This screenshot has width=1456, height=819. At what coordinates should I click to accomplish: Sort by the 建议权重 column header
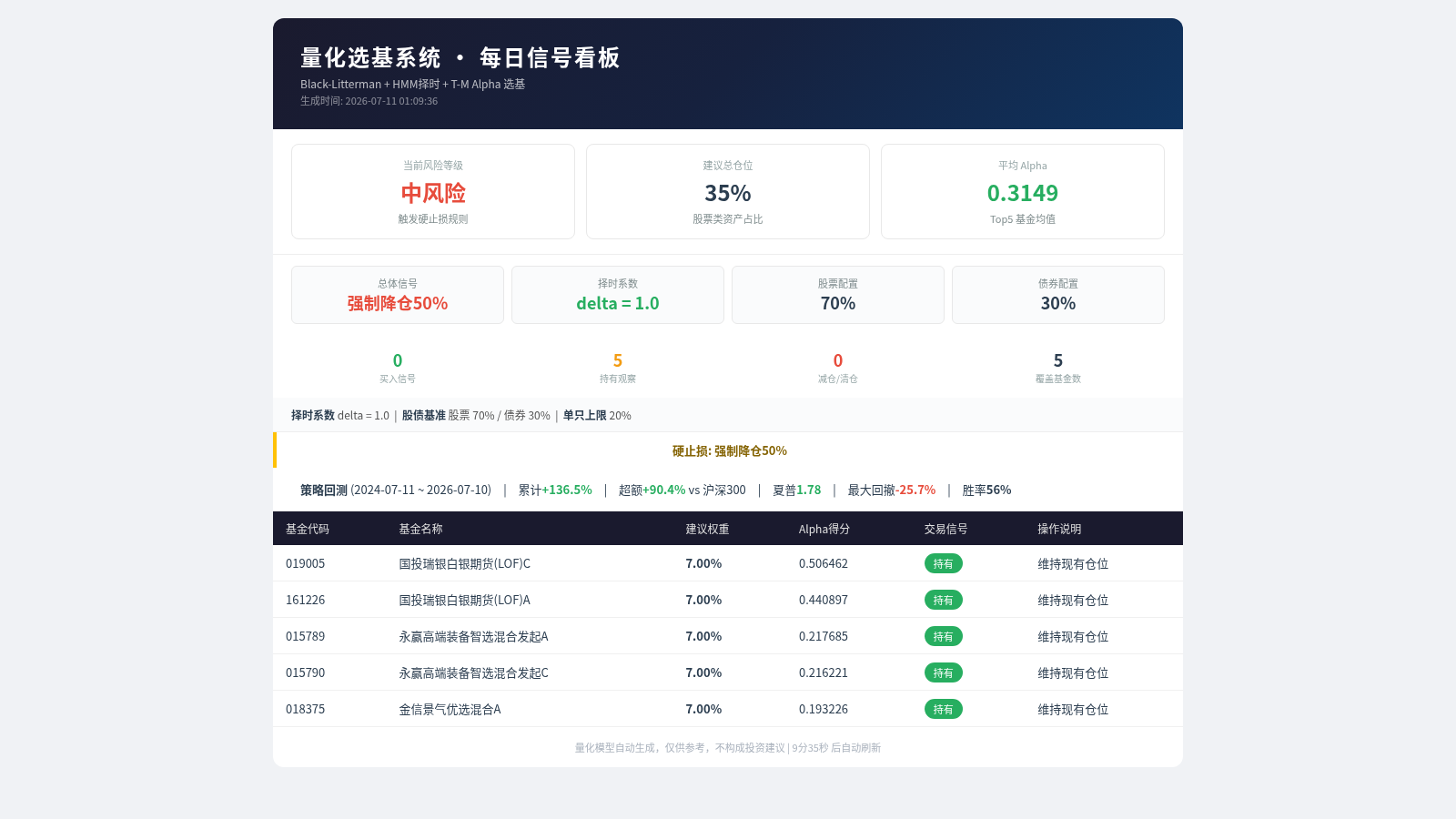tap(707, 529)
